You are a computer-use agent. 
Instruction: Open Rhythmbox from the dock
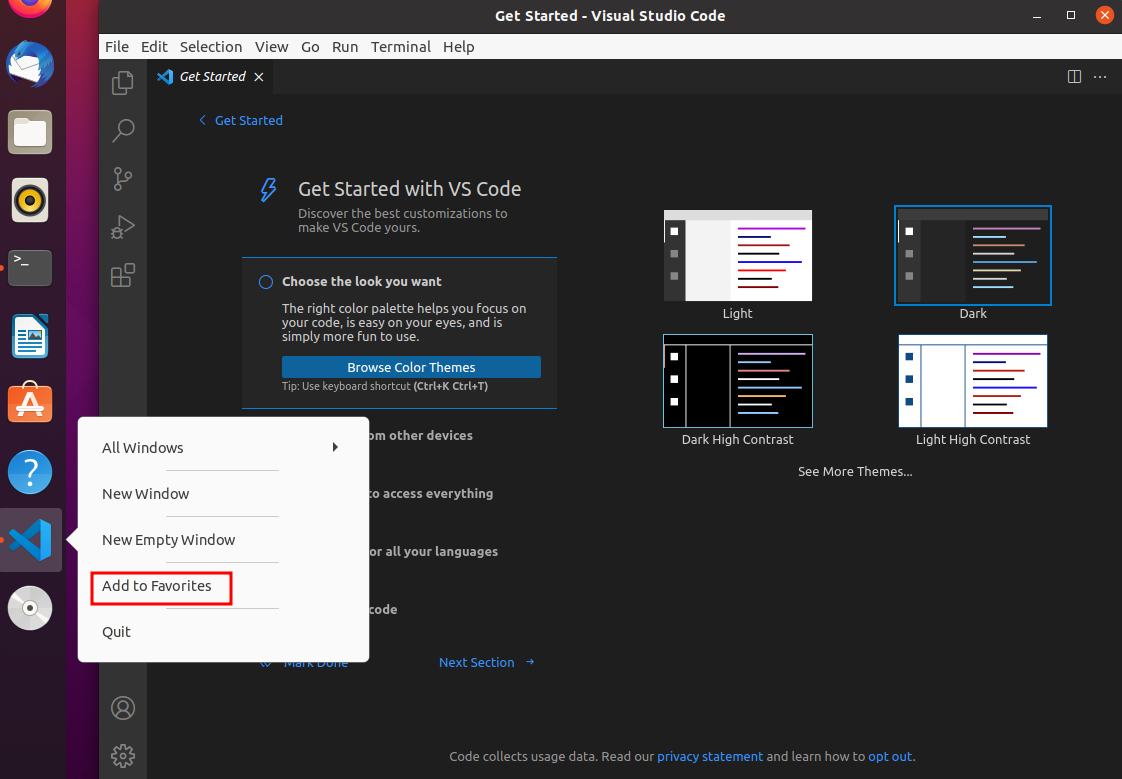point(30,200)
